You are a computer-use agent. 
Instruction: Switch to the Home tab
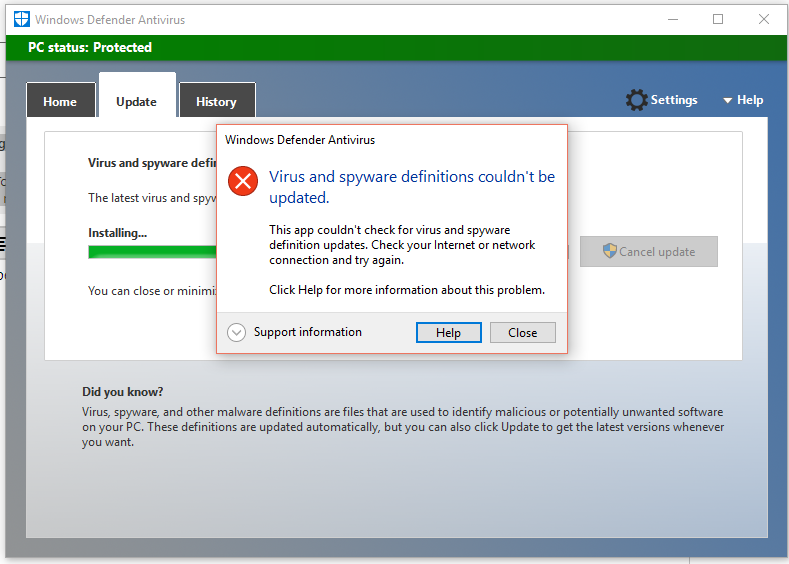tap(60, 100)
